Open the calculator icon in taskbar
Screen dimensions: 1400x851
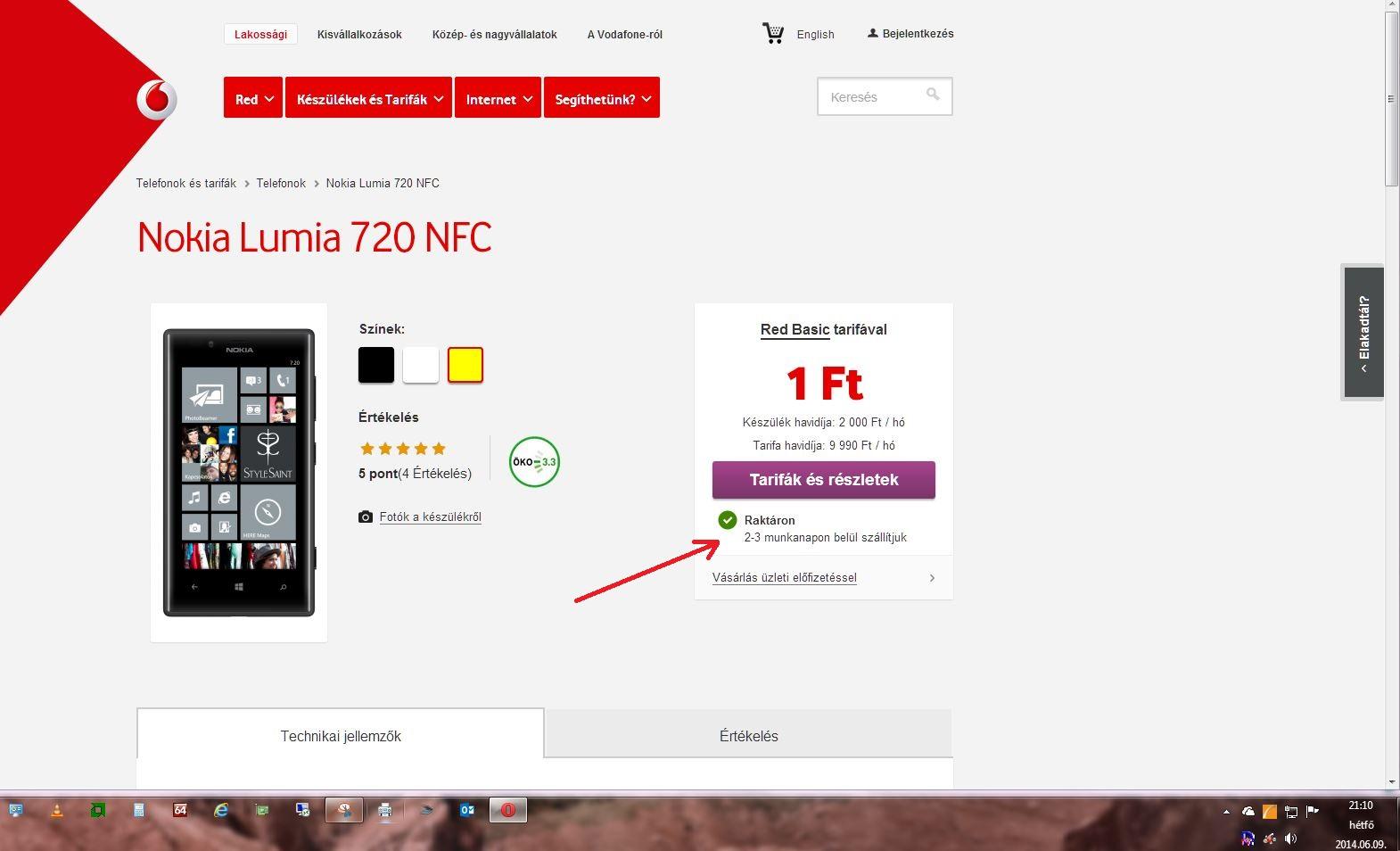click(139, 810)
